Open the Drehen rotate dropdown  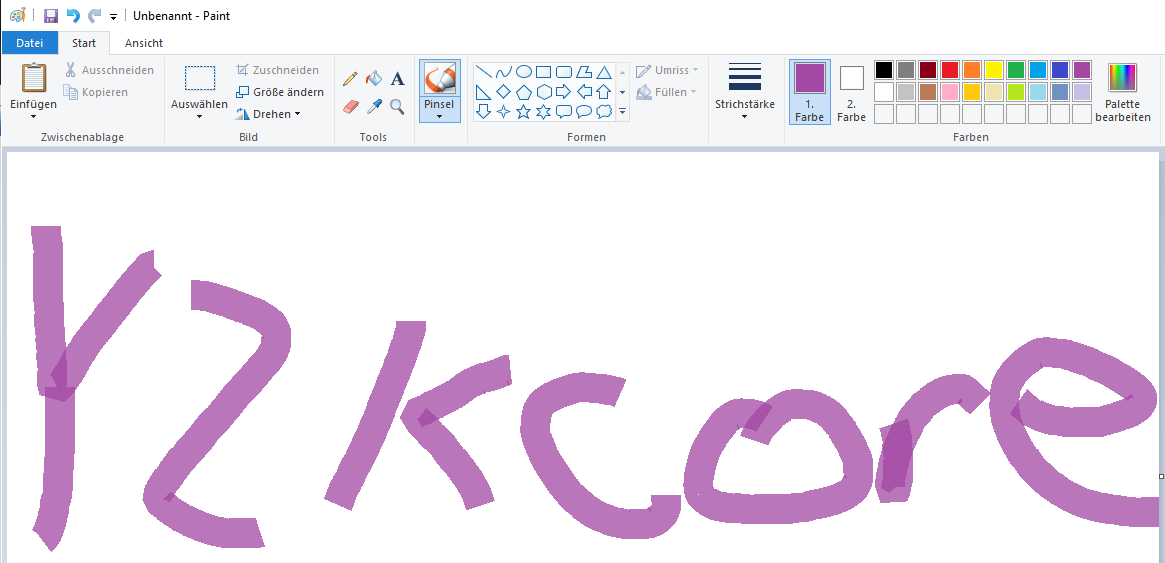click(269, 114)
